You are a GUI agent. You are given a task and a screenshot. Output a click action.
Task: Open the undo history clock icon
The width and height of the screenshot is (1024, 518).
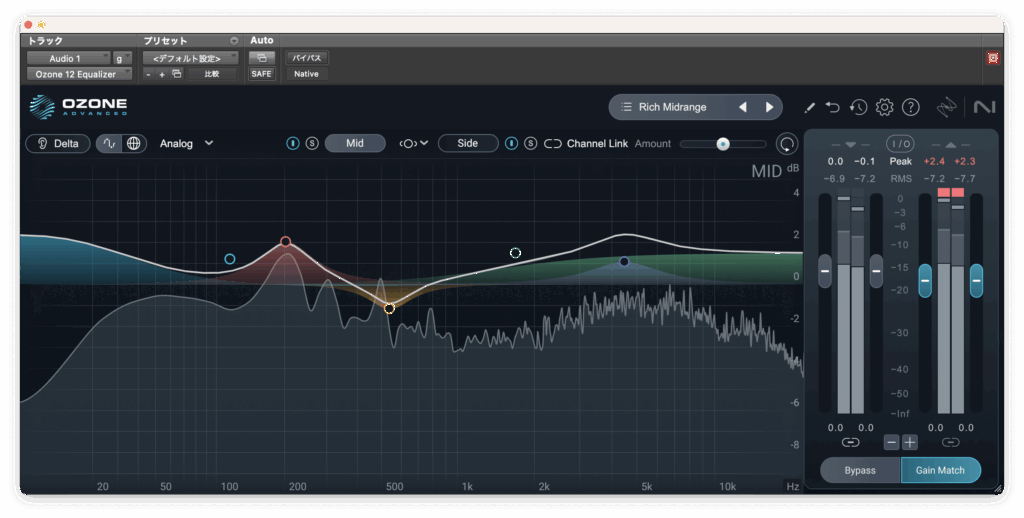click(858, 107)
